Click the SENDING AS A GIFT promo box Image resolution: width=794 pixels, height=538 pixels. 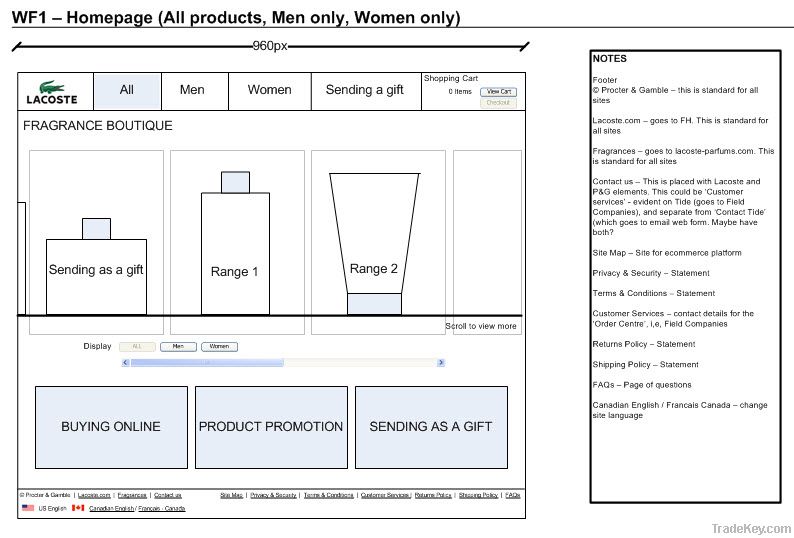click(431, 427)
